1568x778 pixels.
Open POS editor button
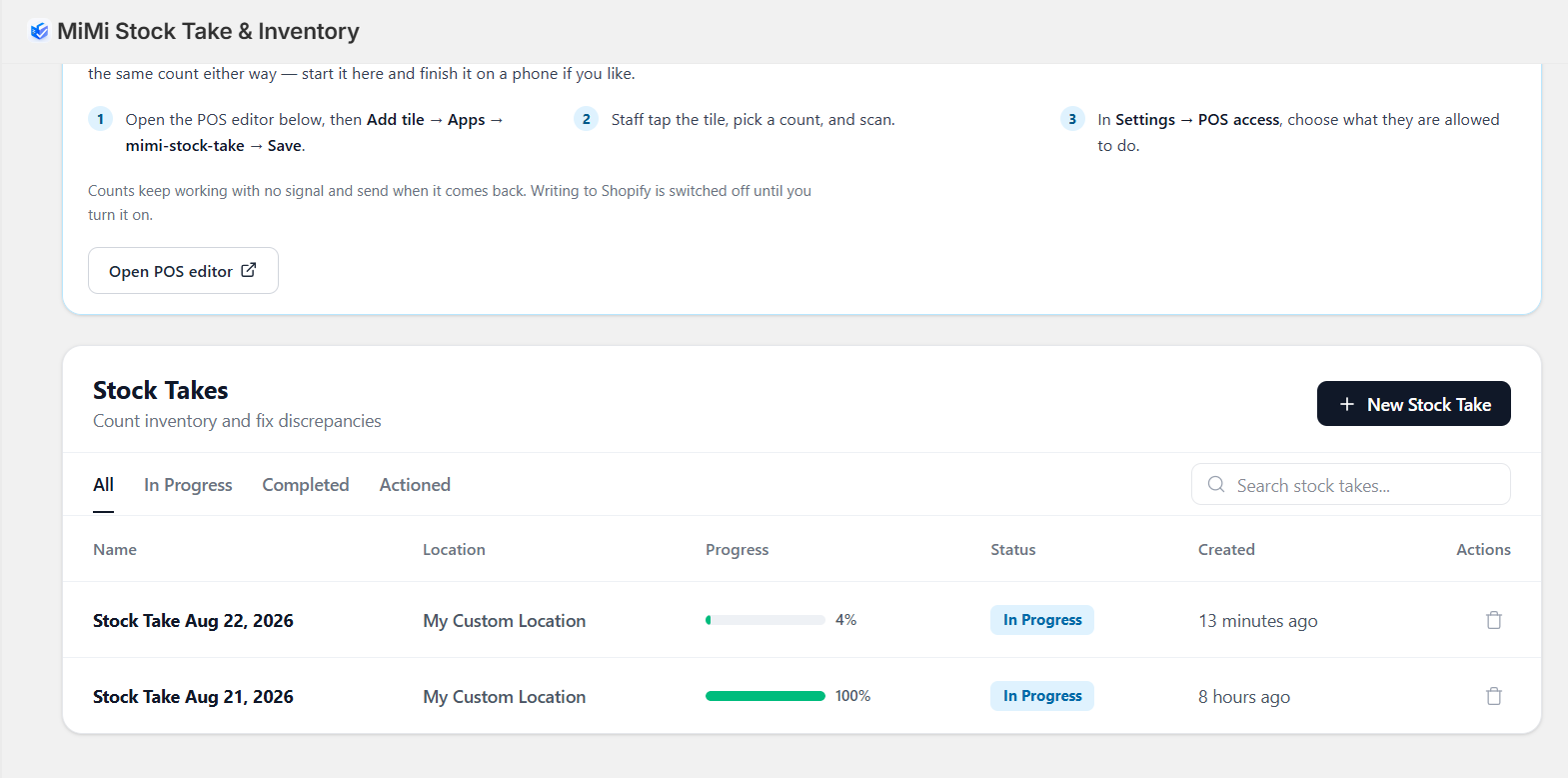click(x=183, y=271)
